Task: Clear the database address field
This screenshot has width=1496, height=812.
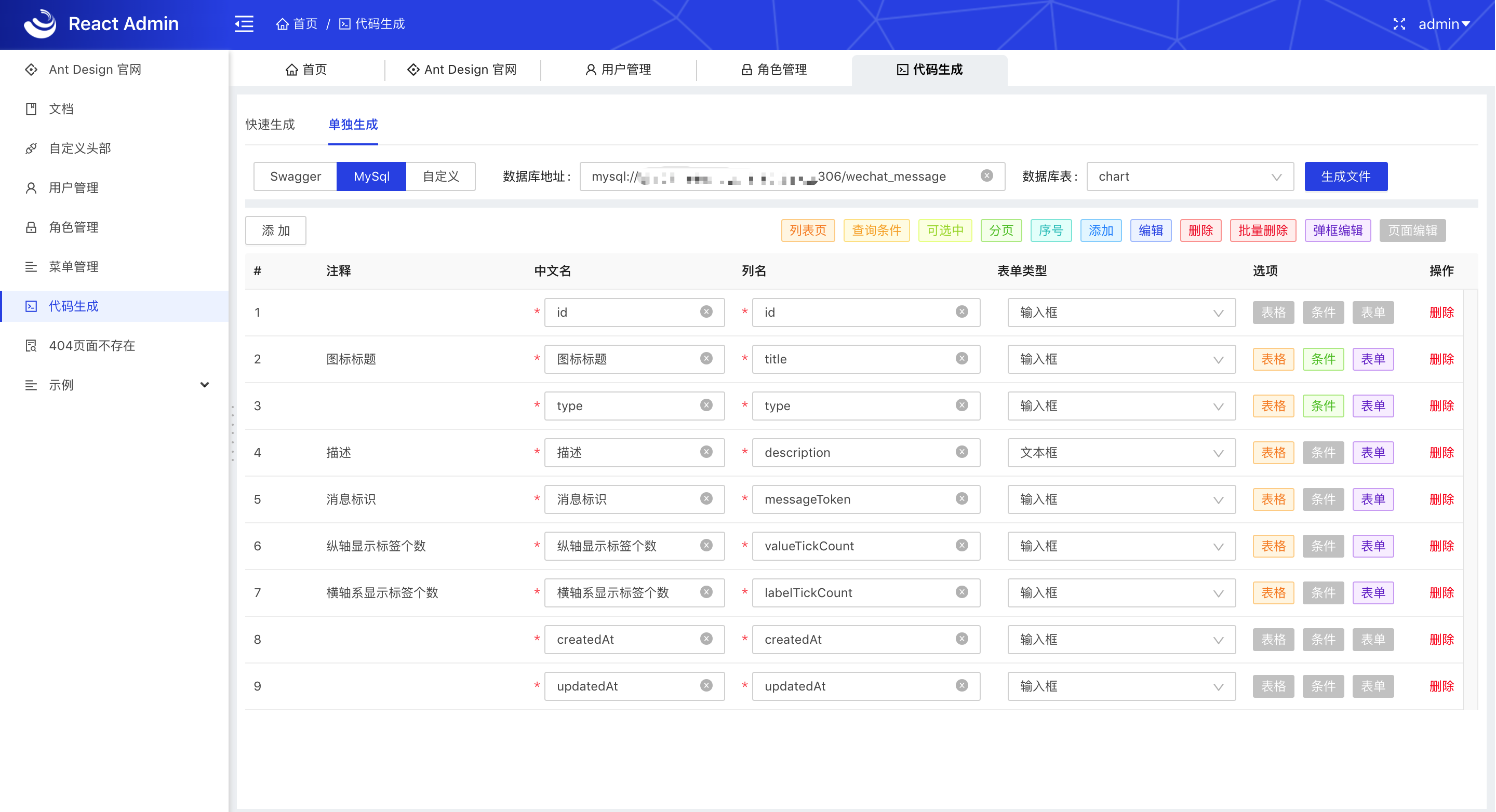Action: coord(987,176)
